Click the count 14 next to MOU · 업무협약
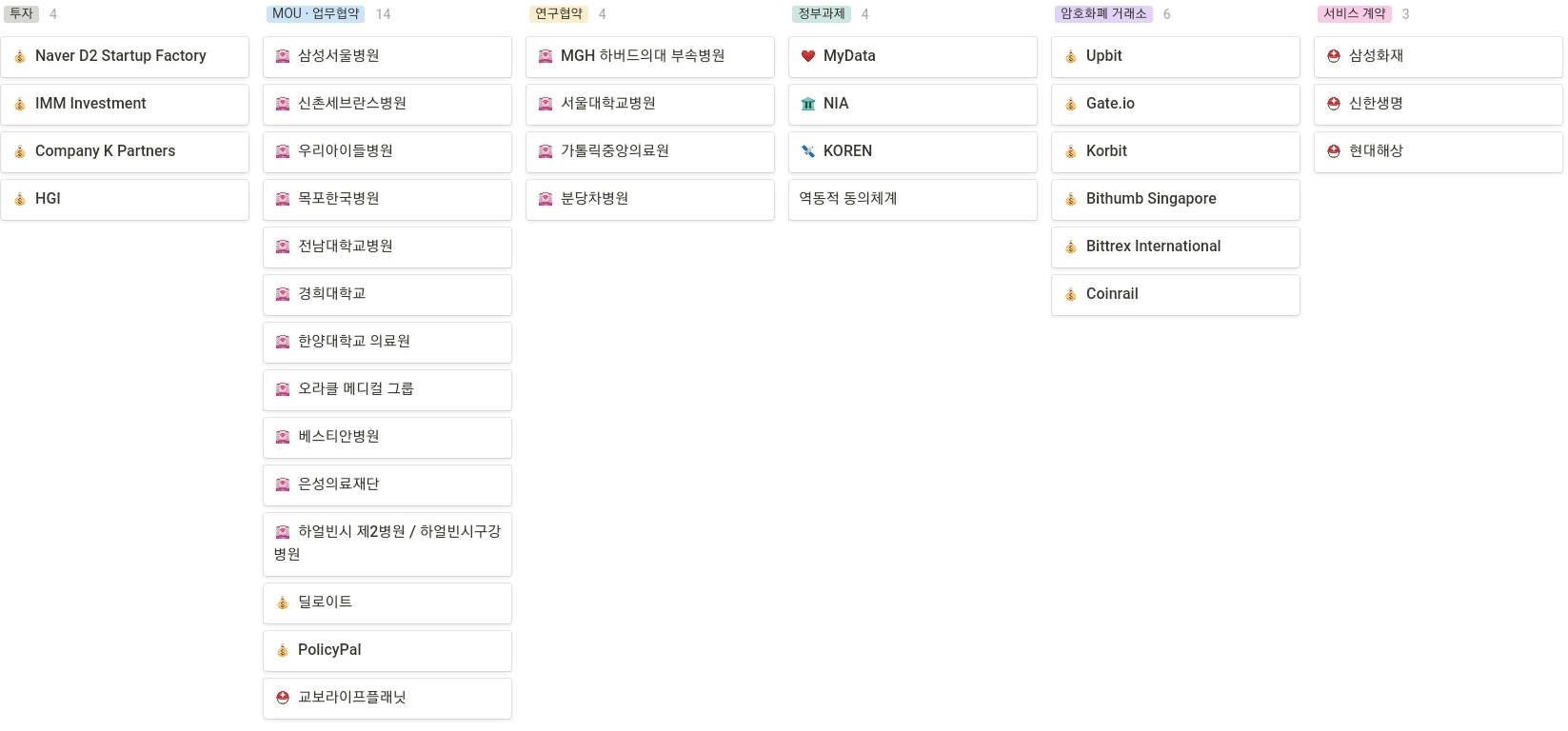The width and height of the screenshot is (1568, 731). point(384,14)
